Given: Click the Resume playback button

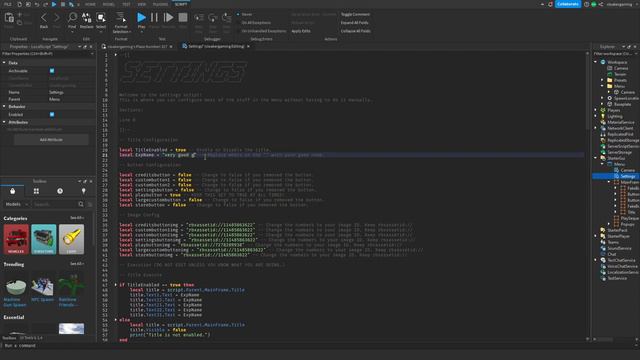Looking at the screenshot, I should 168,18.
